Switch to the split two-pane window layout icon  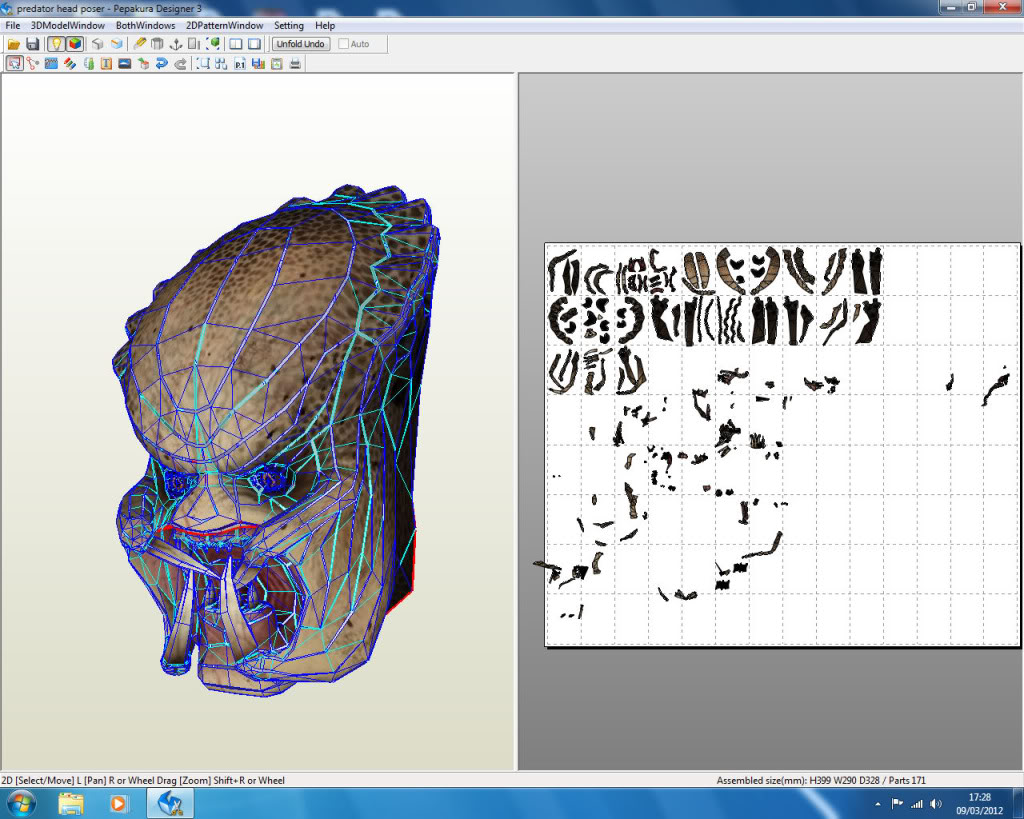(236, 44)
